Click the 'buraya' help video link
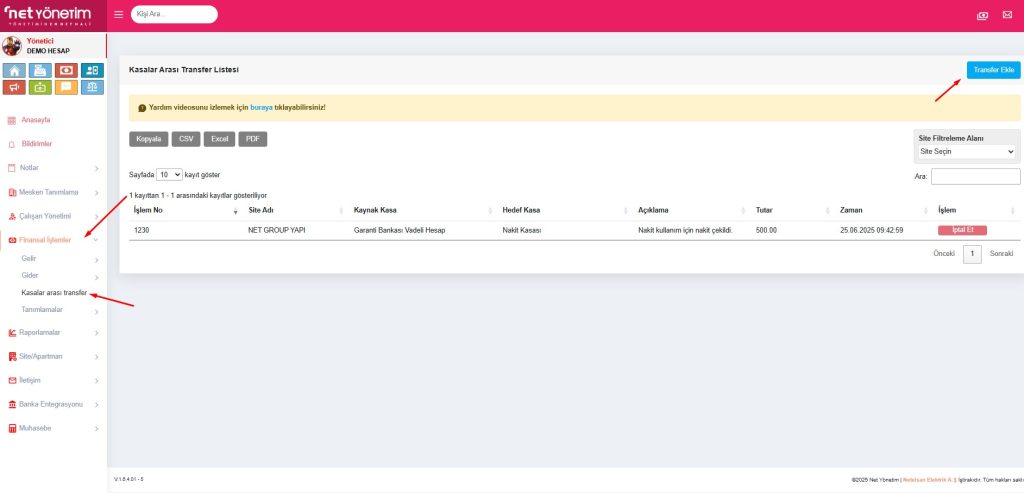The image size is (1024, 493). 260,107
